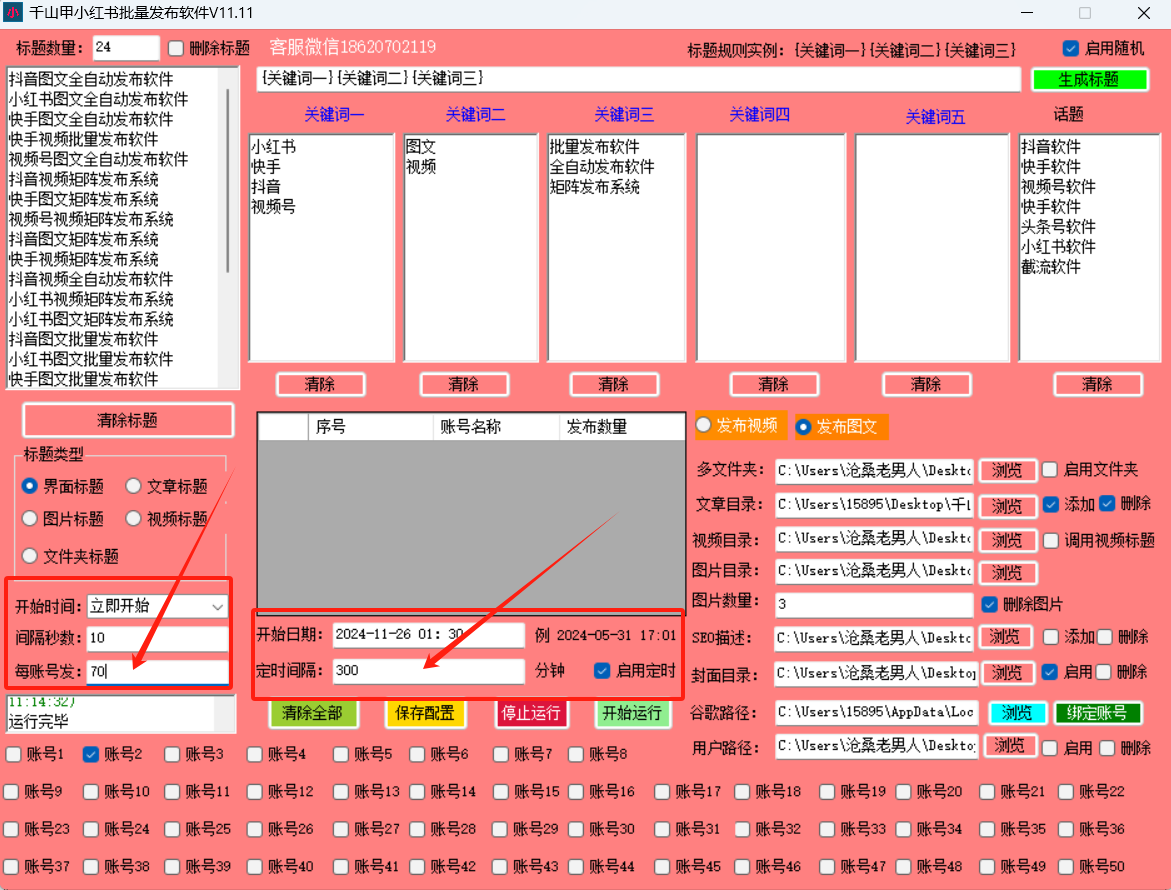
Task: Toggle the 启用随机 checkbox
Action: pyautogui.click(x=1070, y=49)
